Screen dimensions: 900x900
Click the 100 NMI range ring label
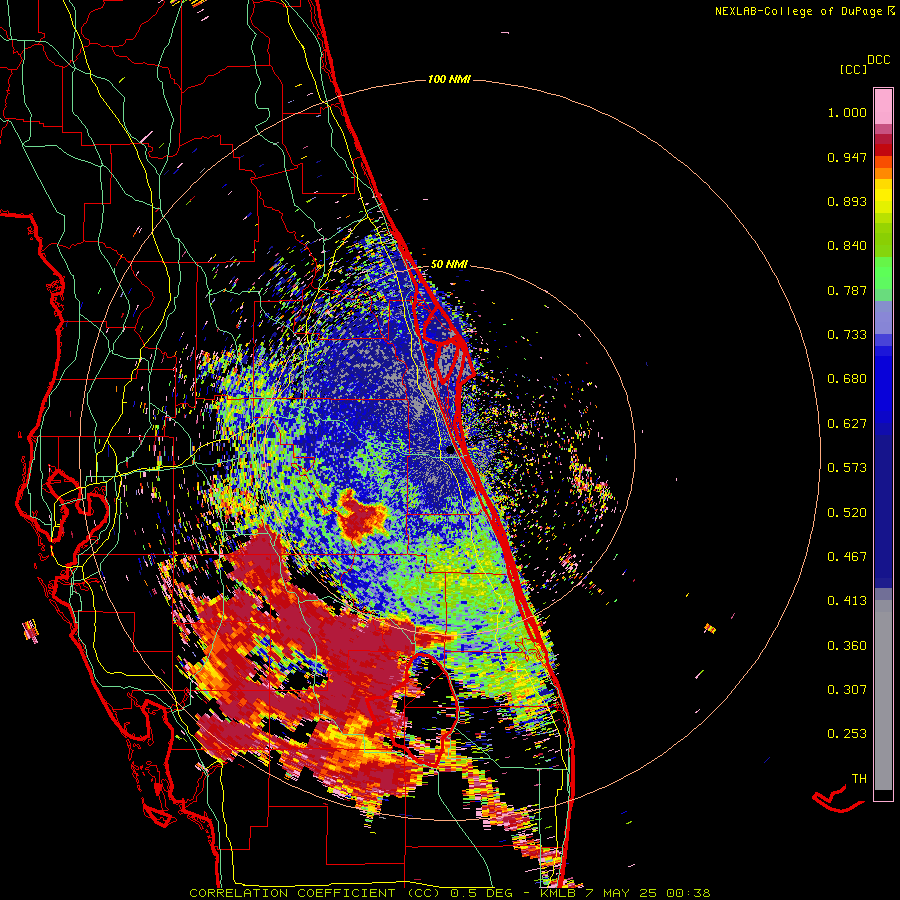pyautogui.click(x=449, y=79)
